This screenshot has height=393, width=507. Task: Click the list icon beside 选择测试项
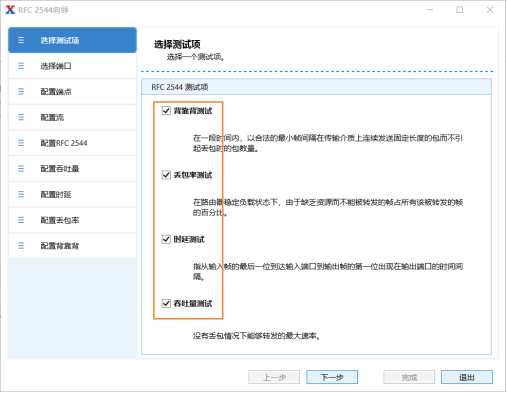pos(21,40)
